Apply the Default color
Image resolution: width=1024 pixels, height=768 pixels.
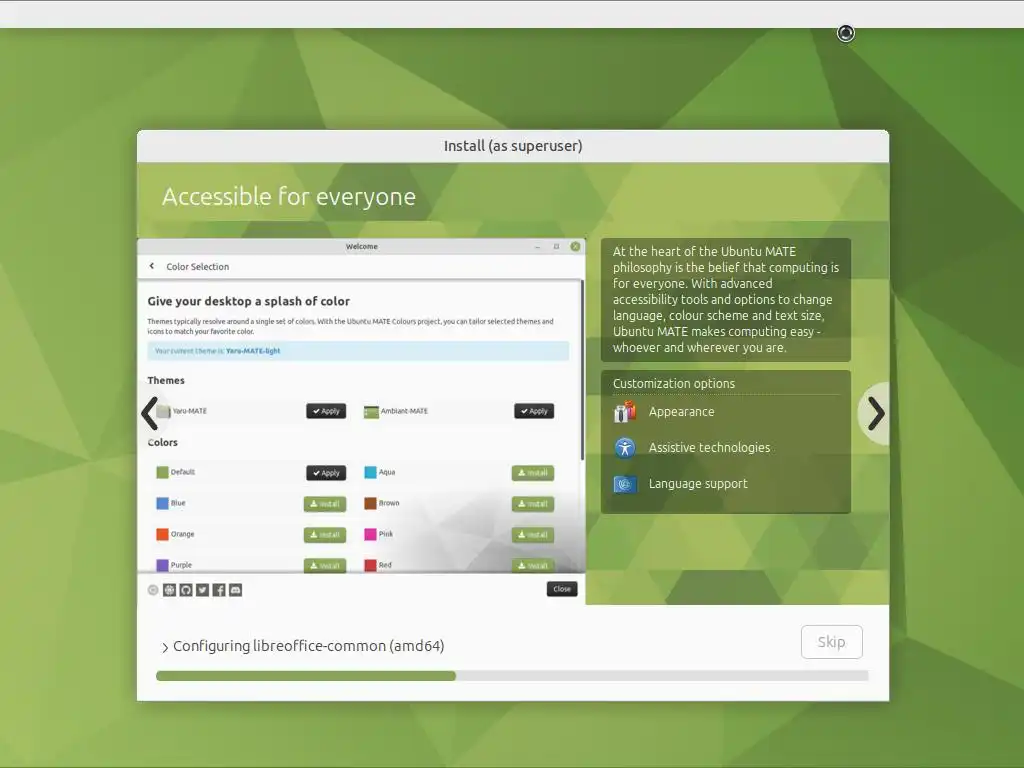(x=326, y=473)
